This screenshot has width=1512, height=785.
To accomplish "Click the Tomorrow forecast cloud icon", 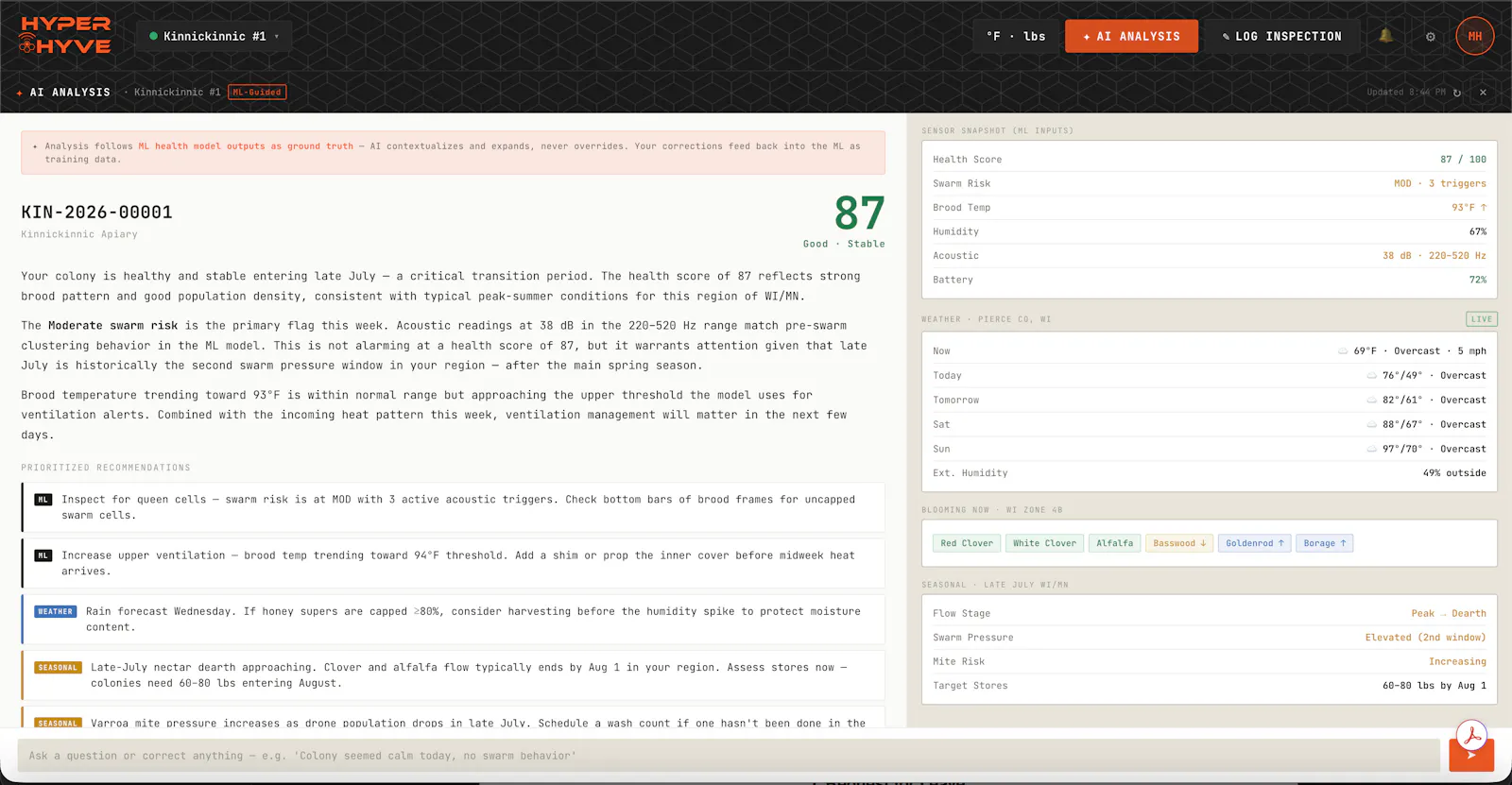I will 1372,401.
